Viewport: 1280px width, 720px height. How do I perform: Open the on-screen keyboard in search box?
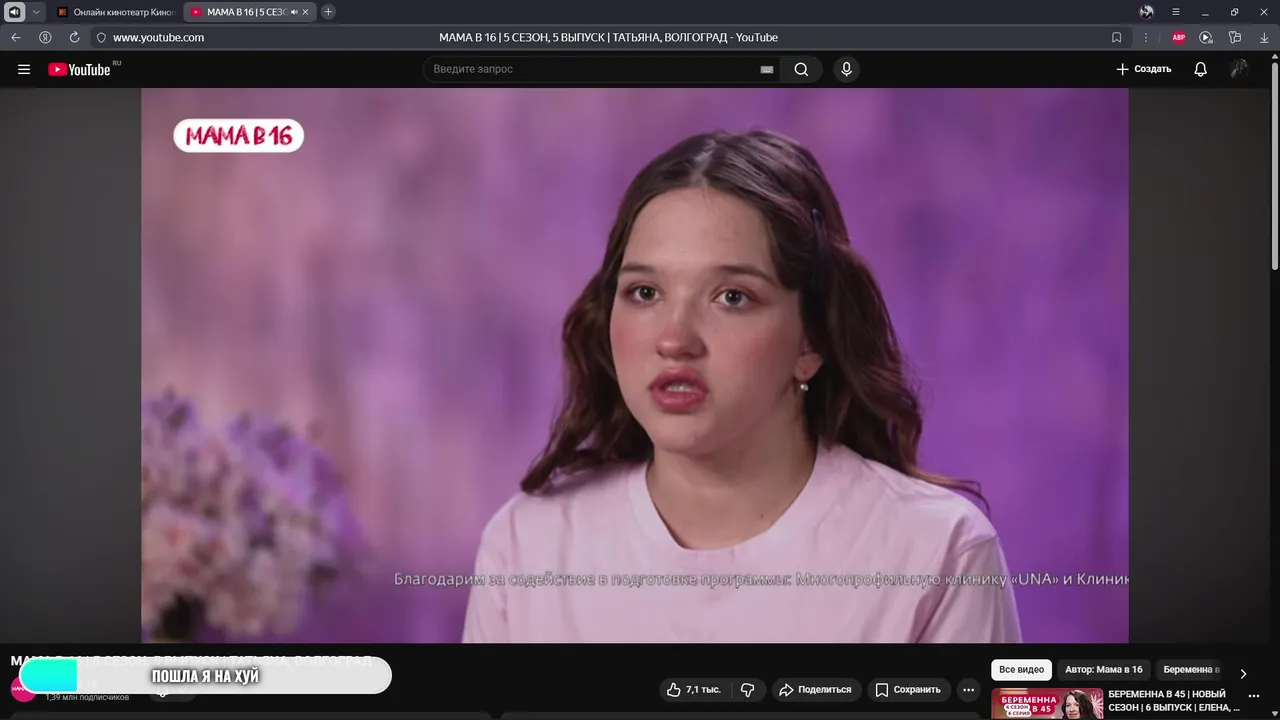767,69
